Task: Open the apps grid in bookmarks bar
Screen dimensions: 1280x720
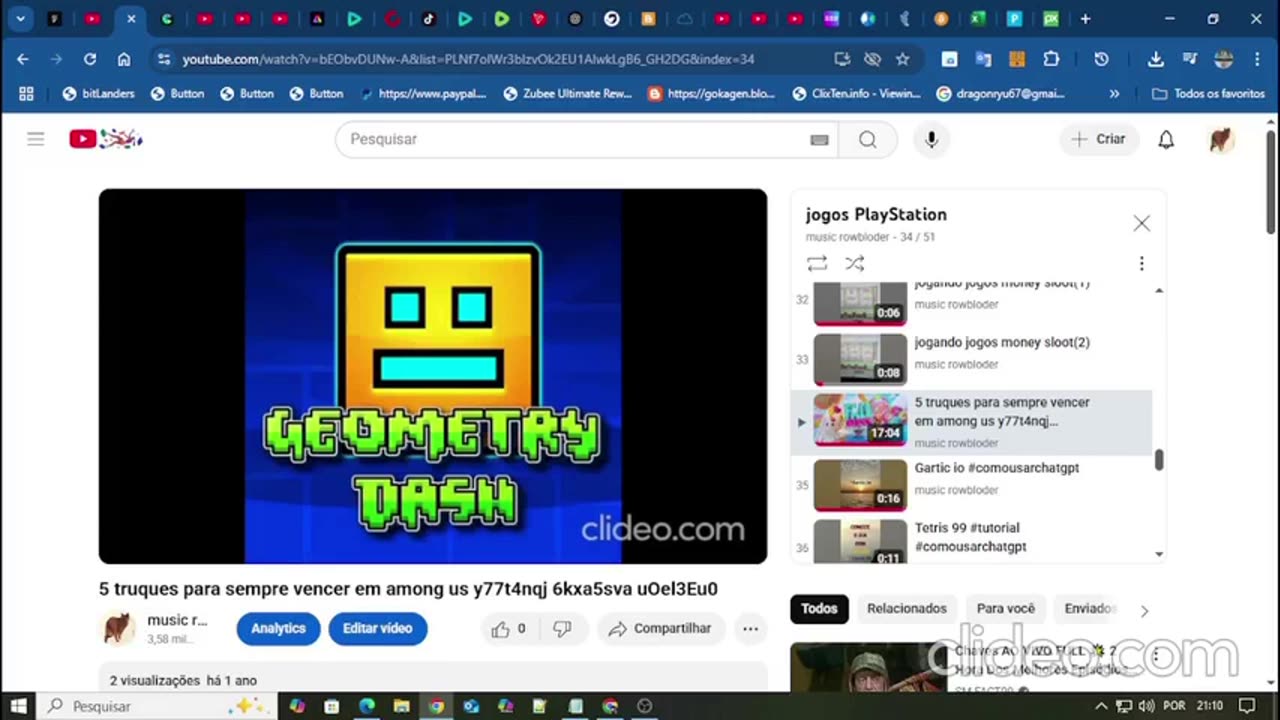Action: click(26, 94)
